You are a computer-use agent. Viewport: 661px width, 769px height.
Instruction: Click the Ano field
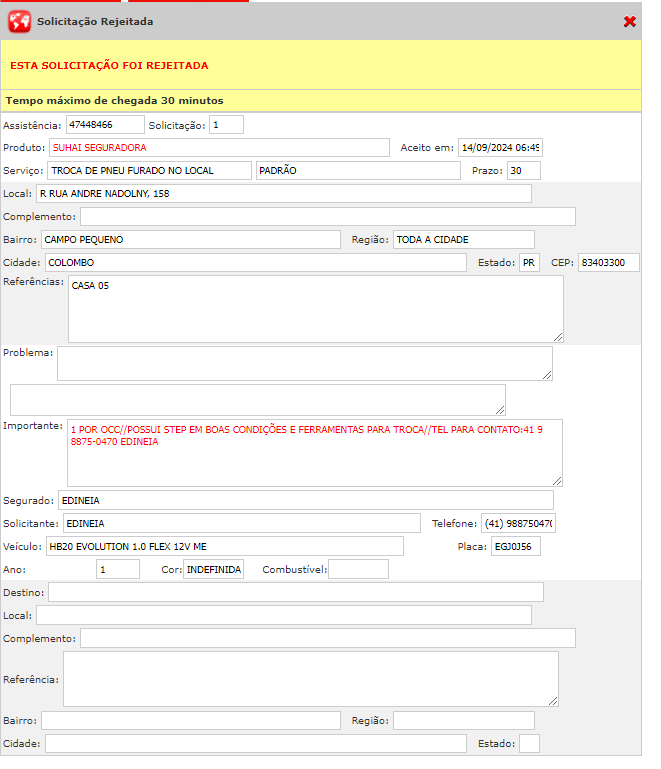pos(118,570)
